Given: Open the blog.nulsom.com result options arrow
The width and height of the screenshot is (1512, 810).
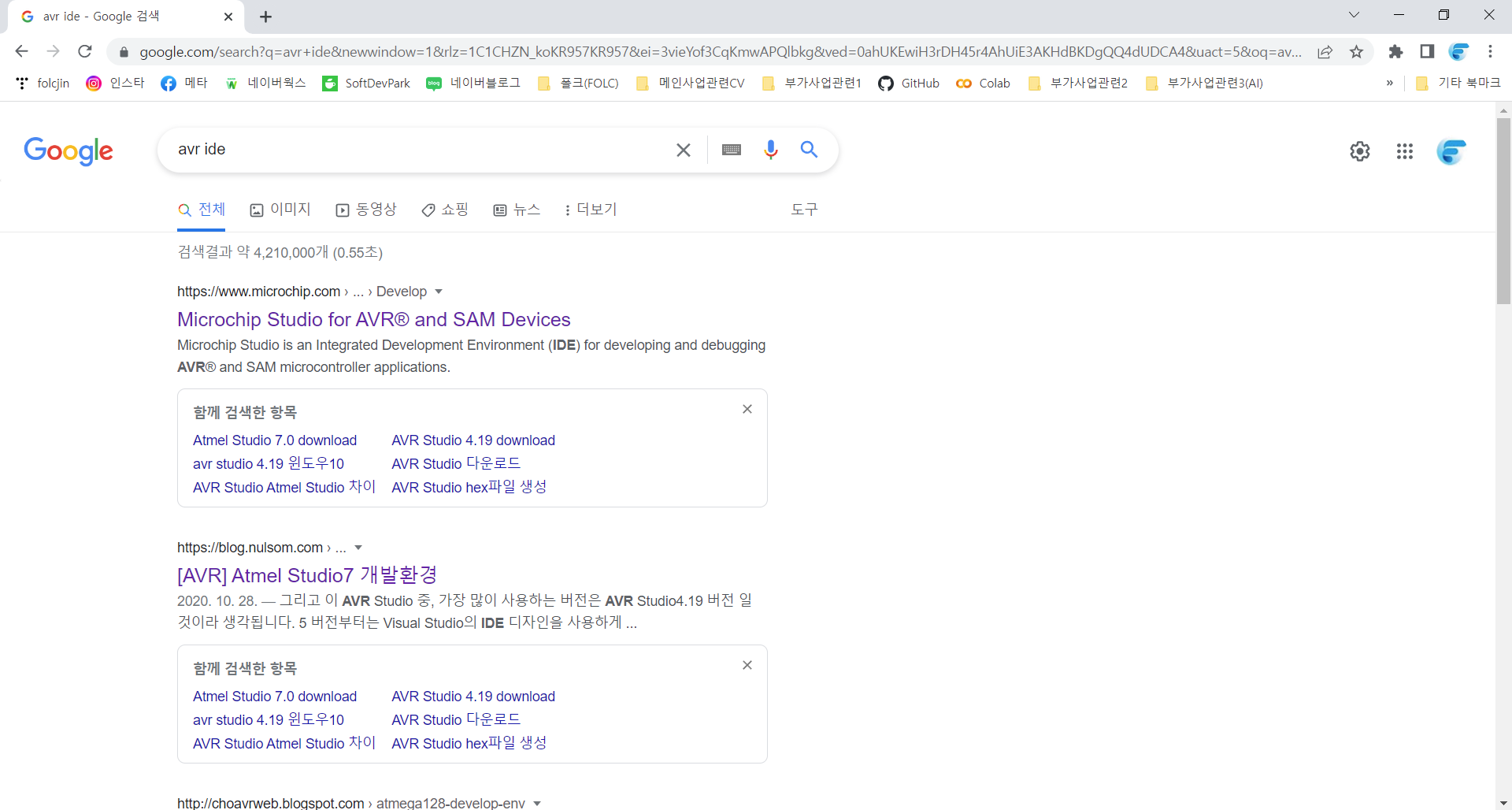Looking at the screenshot, I should click(358, 548).
